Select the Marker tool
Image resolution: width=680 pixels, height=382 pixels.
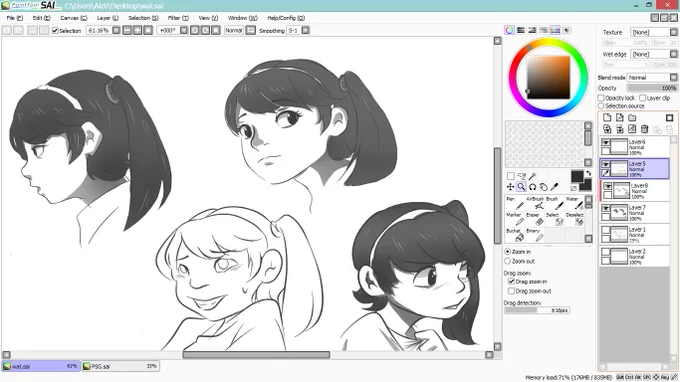(515, 219)
